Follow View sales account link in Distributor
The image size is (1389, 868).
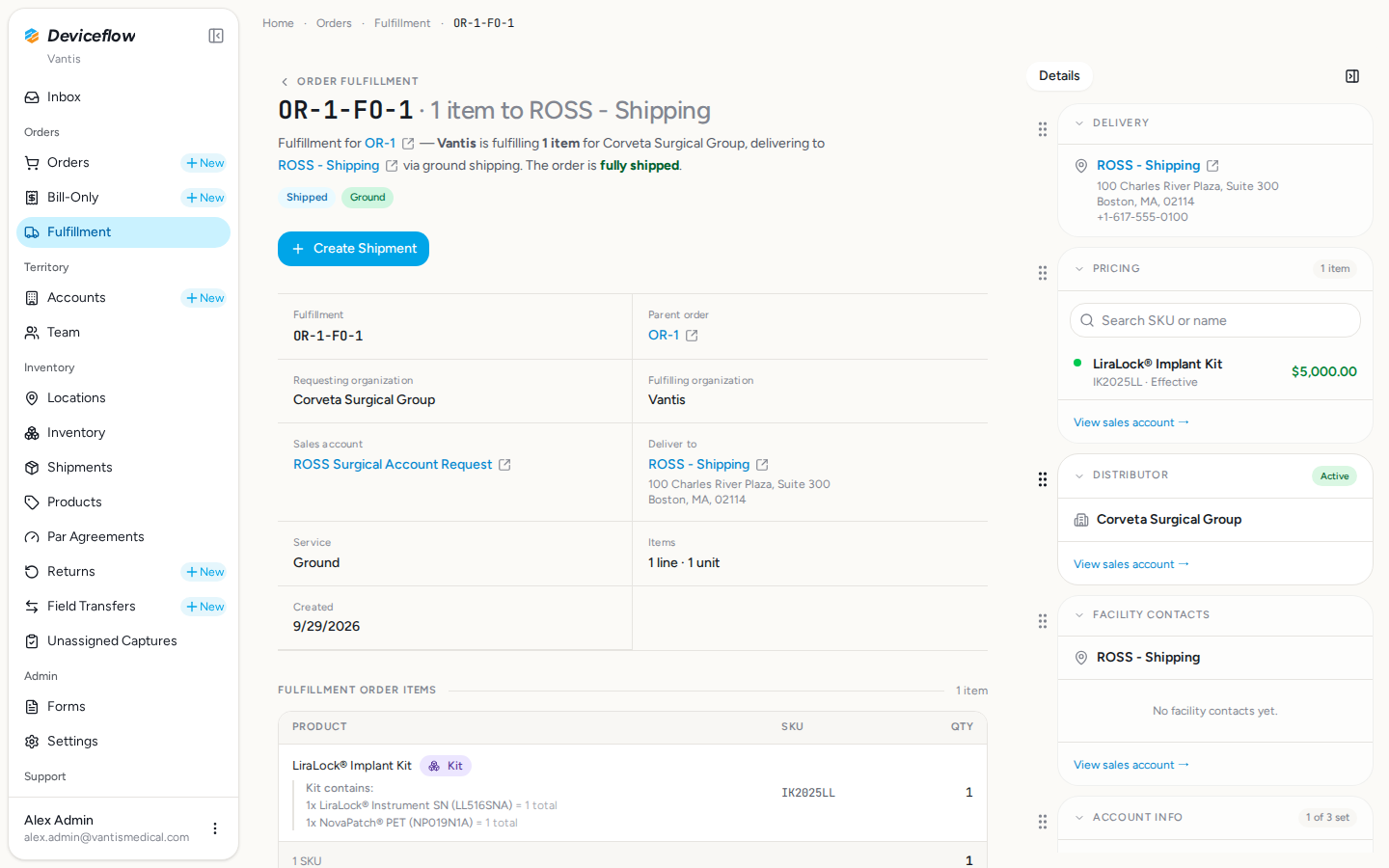1130,564
